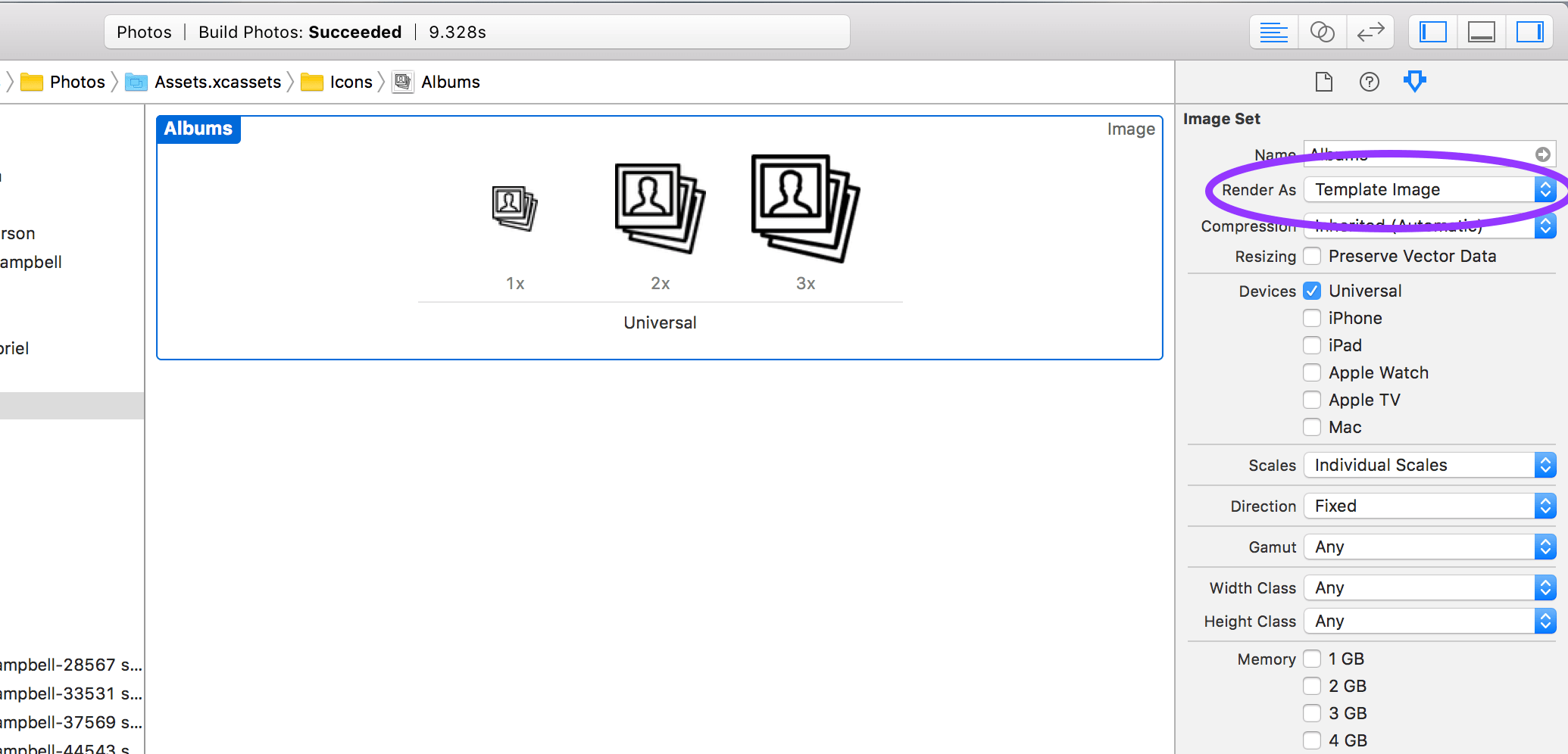Screen dimensions: 1568x754
Task: Click the Build Photos Succeeded status message
Action: (299, 32)
